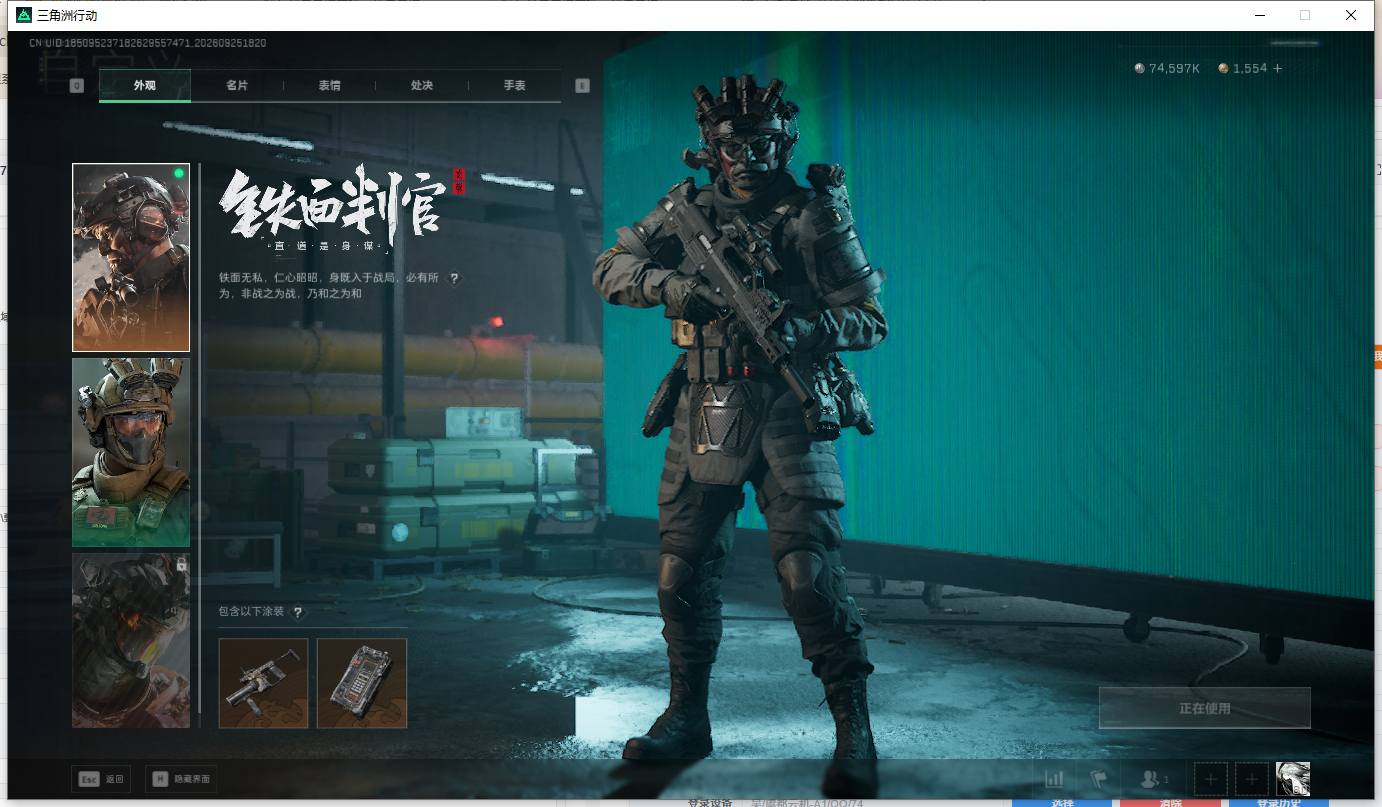The width and height of the screenshot is (1382, 807).
Task: Open the help icon beside skin description
Action: [454, 279]
